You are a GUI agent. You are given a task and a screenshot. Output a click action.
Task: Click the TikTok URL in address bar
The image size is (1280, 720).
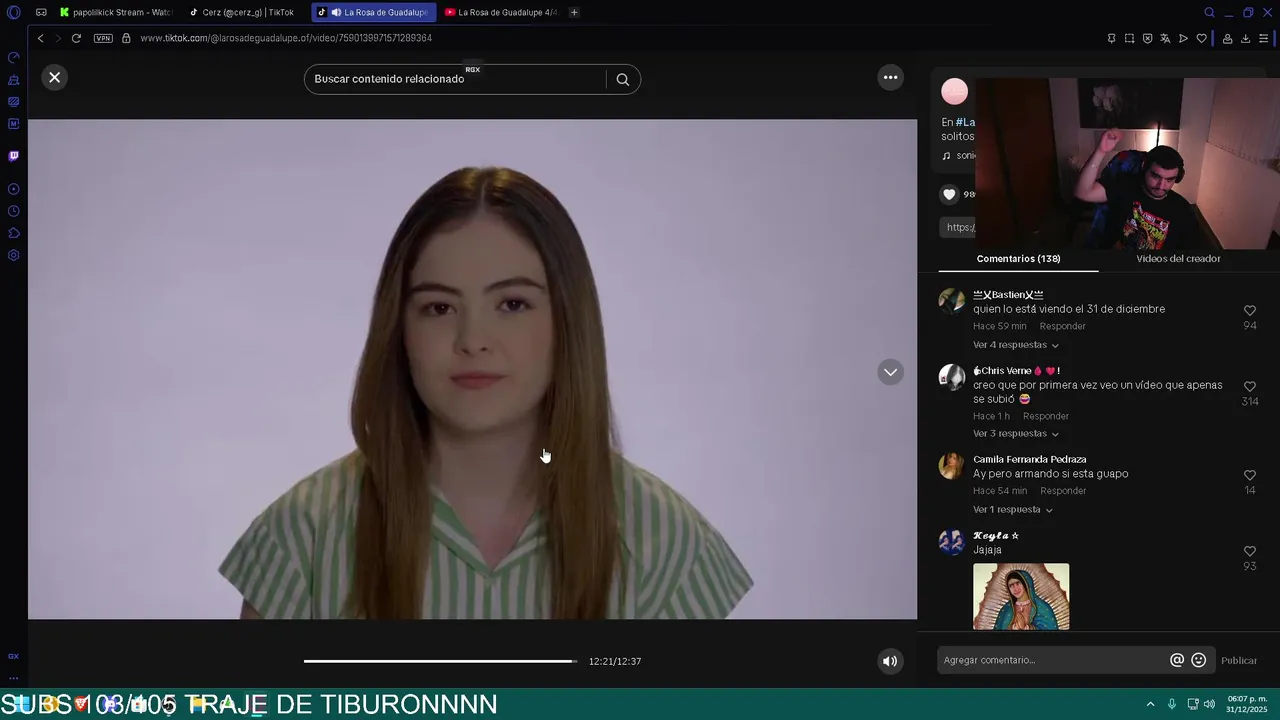click(x=286, y=38)
